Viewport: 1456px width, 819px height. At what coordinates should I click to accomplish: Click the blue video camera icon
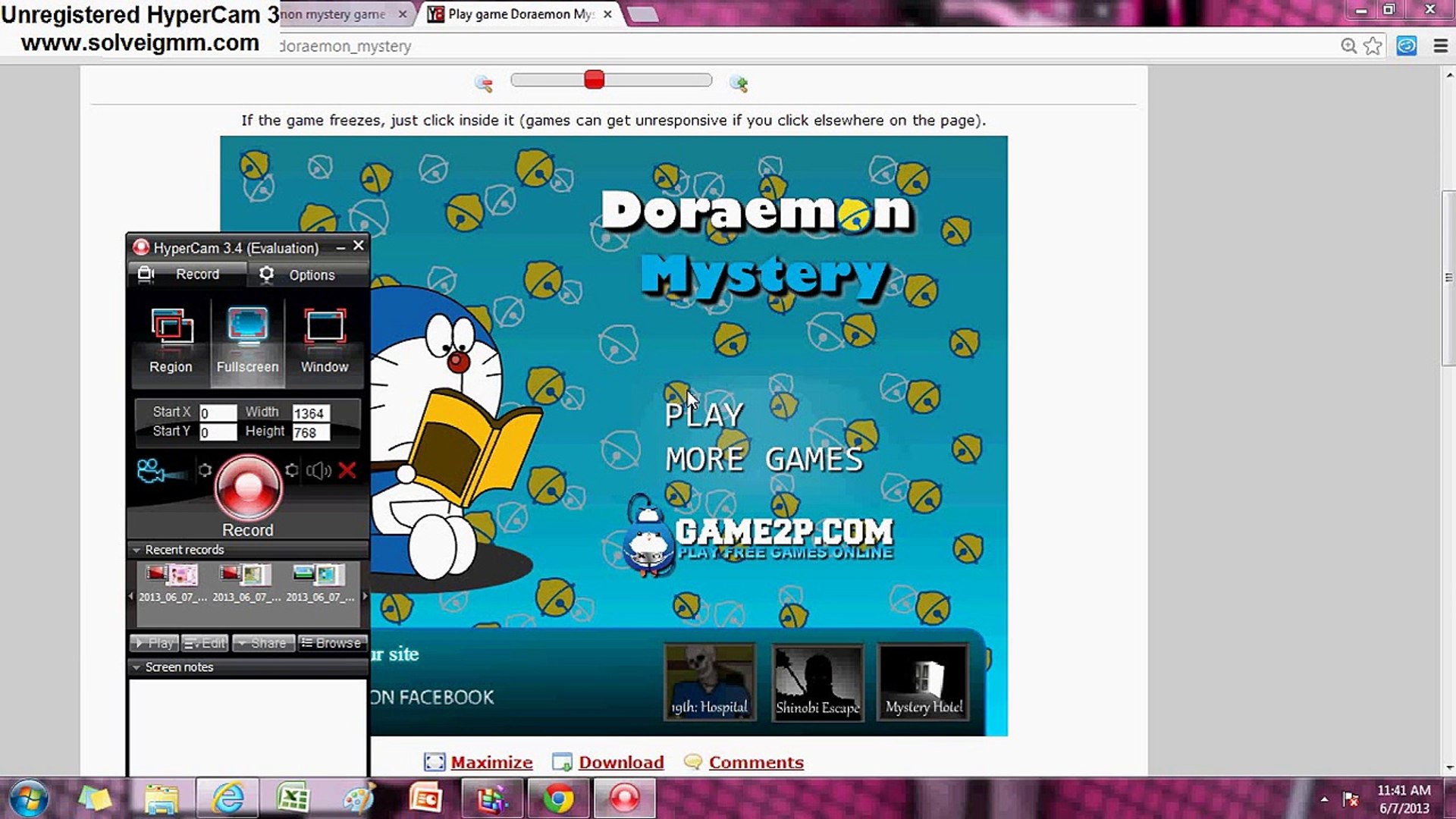pyautogui.click(x=160, y=471)
